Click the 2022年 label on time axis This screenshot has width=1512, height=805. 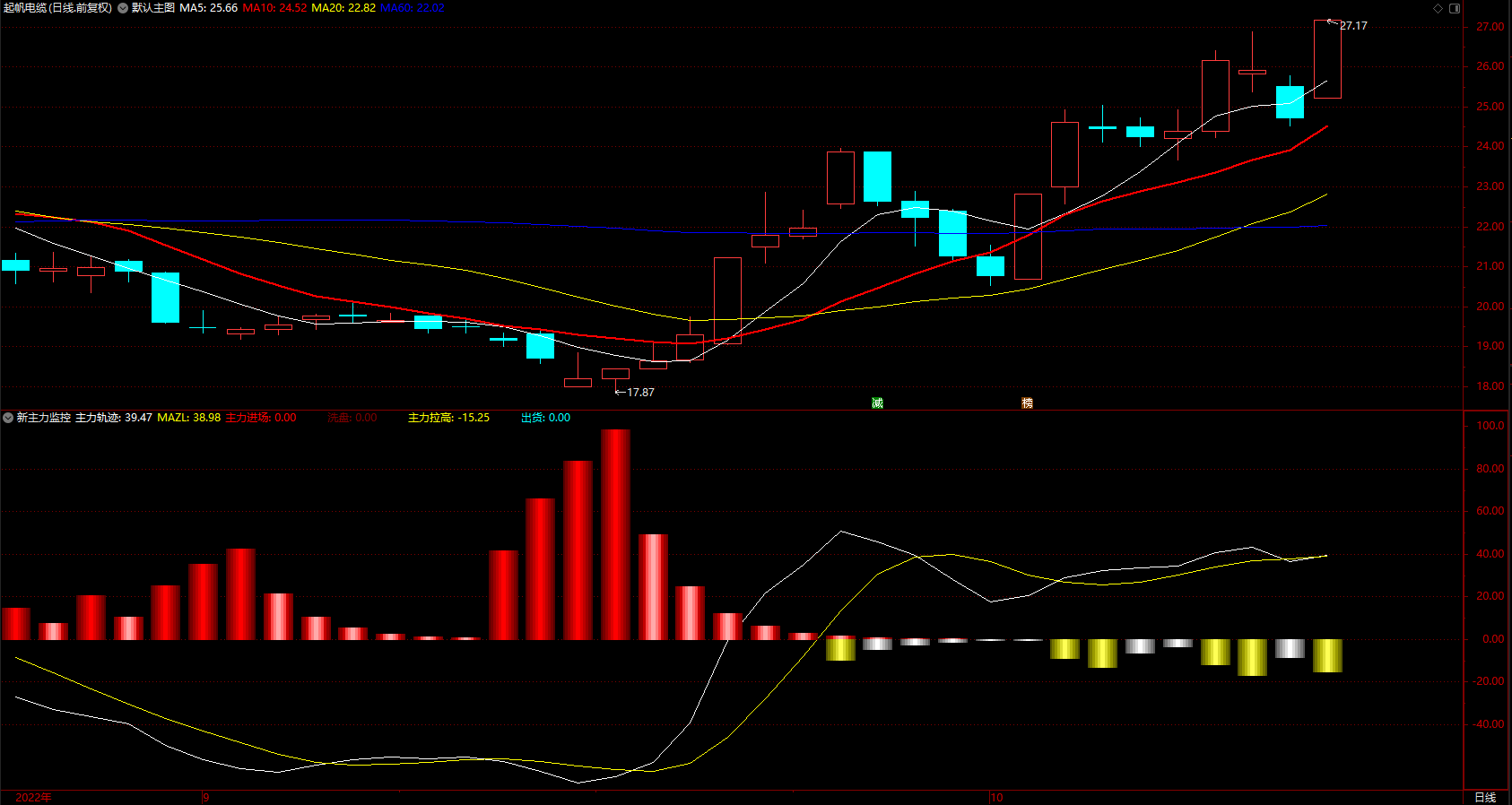click(34, 797)
